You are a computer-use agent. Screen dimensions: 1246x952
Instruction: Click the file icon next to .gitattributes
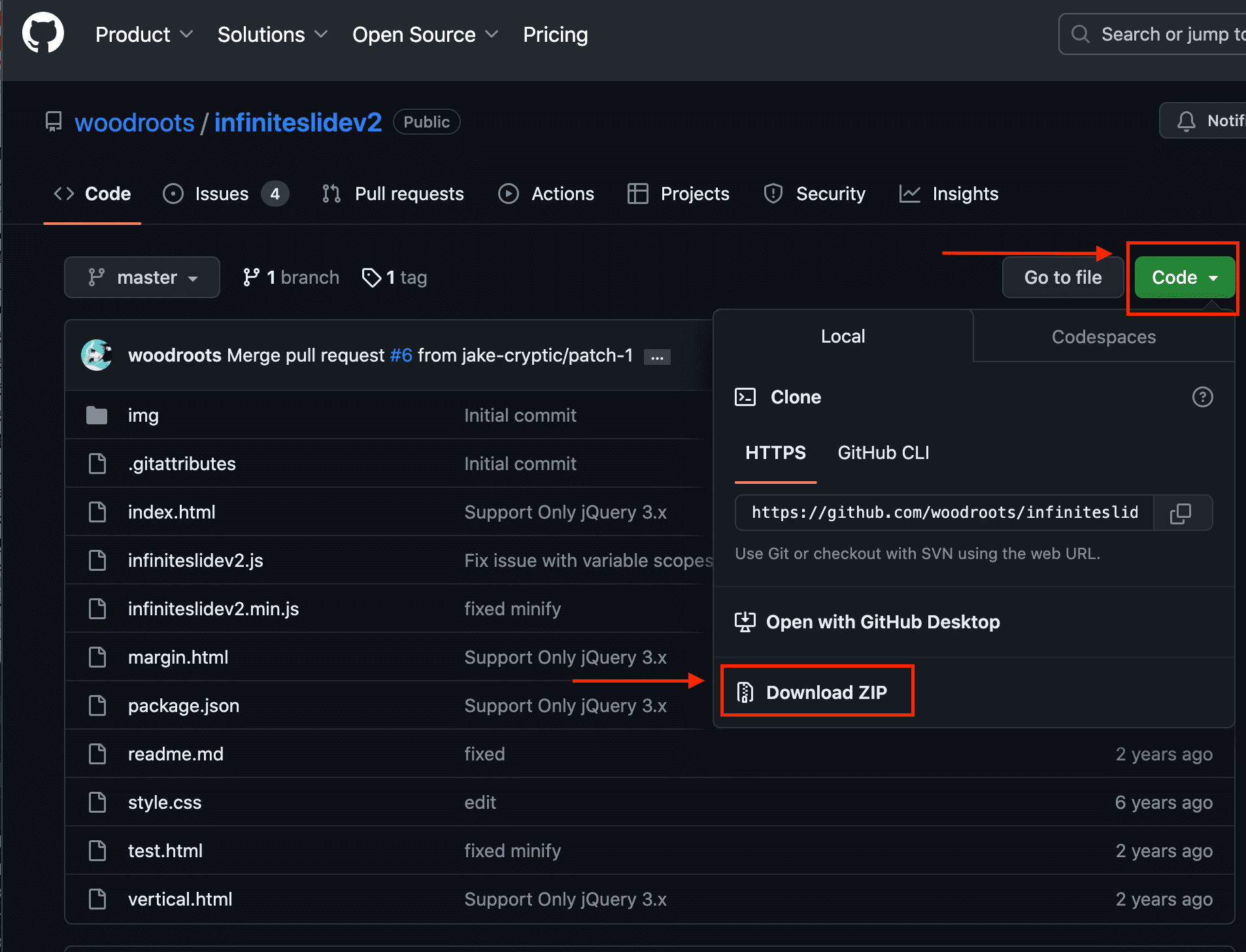click(x=97, y=464)
